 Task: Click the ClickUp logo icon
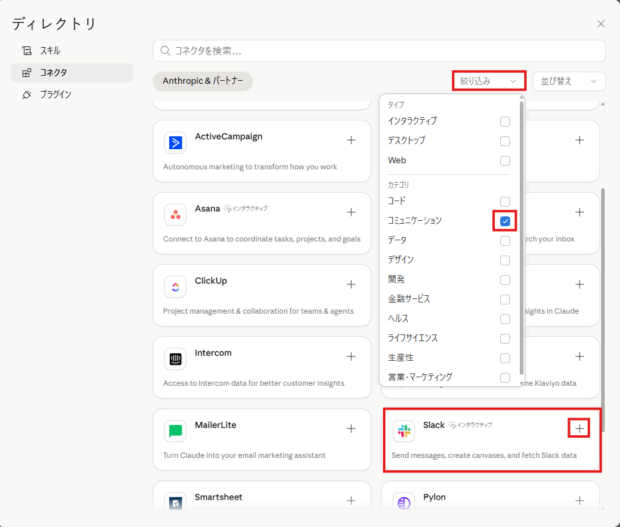tap(176, 287)
